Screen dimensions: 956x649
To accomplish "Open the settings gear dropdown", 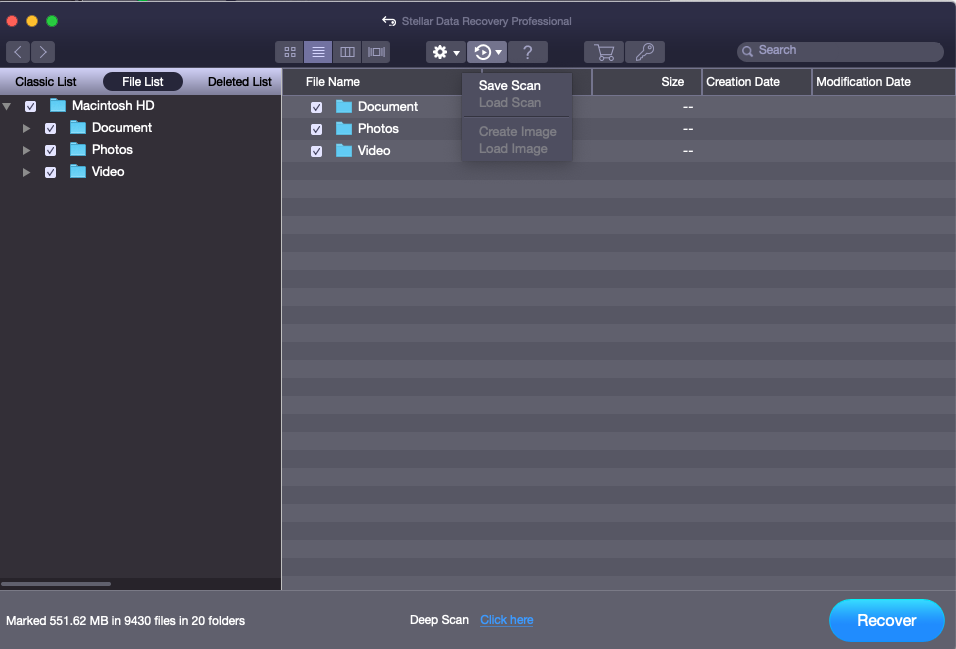I will (x=445, y=52).
